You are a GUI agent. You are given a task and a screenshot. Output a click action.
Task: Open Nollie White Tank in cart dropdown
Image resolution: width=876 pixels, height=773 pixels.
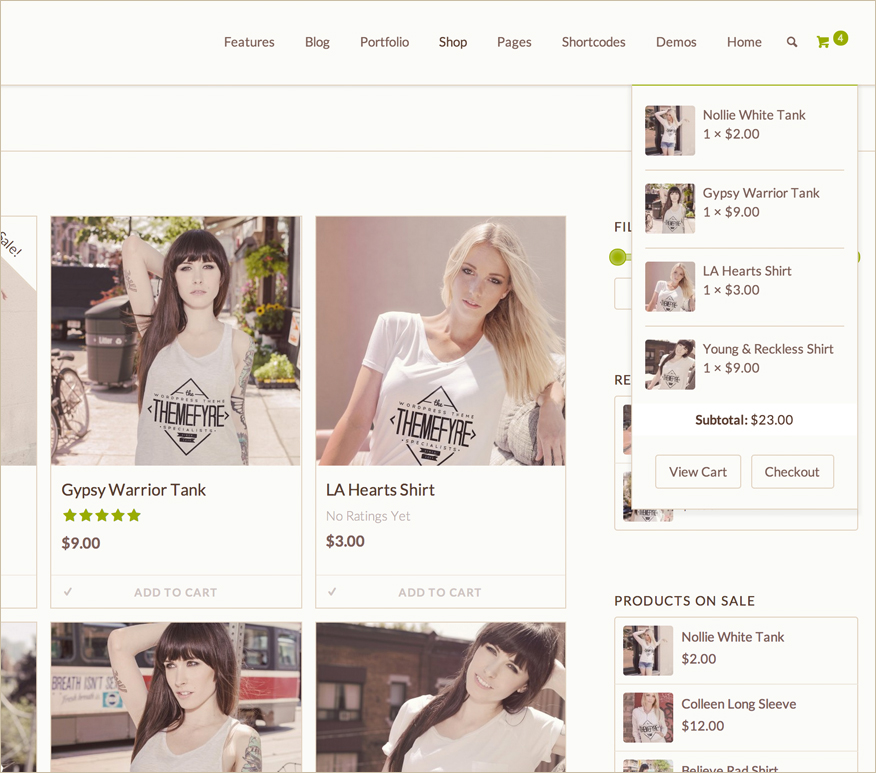[x=754, y=115]
